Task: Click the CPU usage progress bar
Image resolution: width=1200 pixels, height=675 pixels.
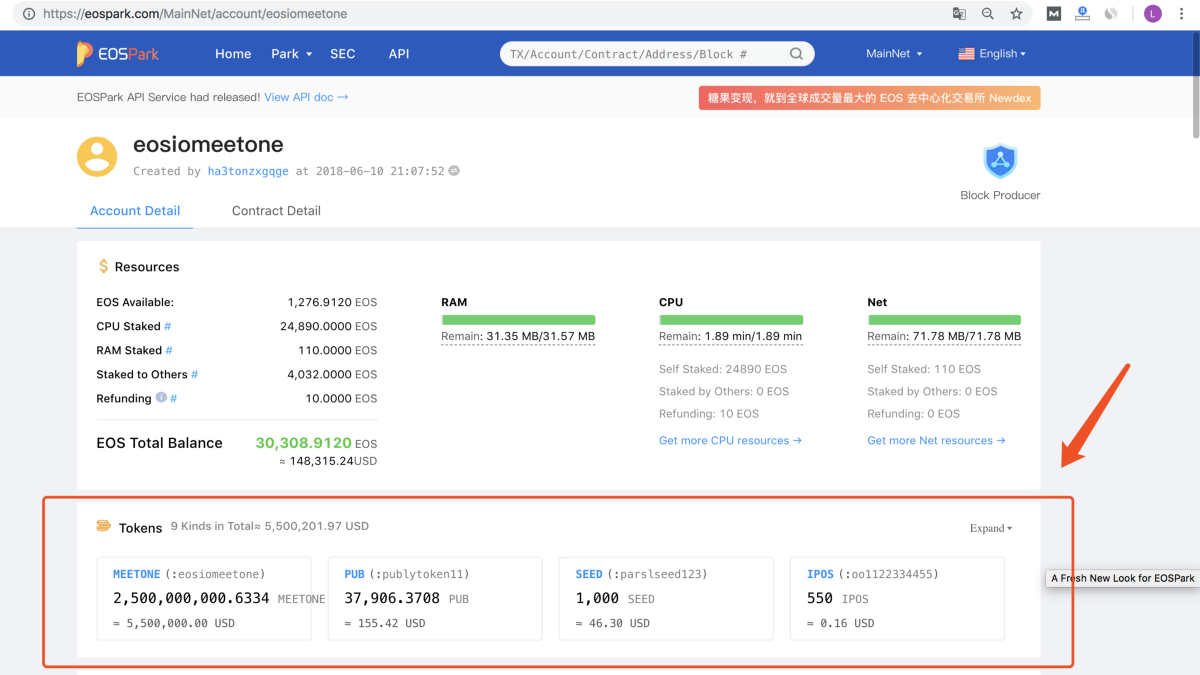Action: click(x=731, y=319)
